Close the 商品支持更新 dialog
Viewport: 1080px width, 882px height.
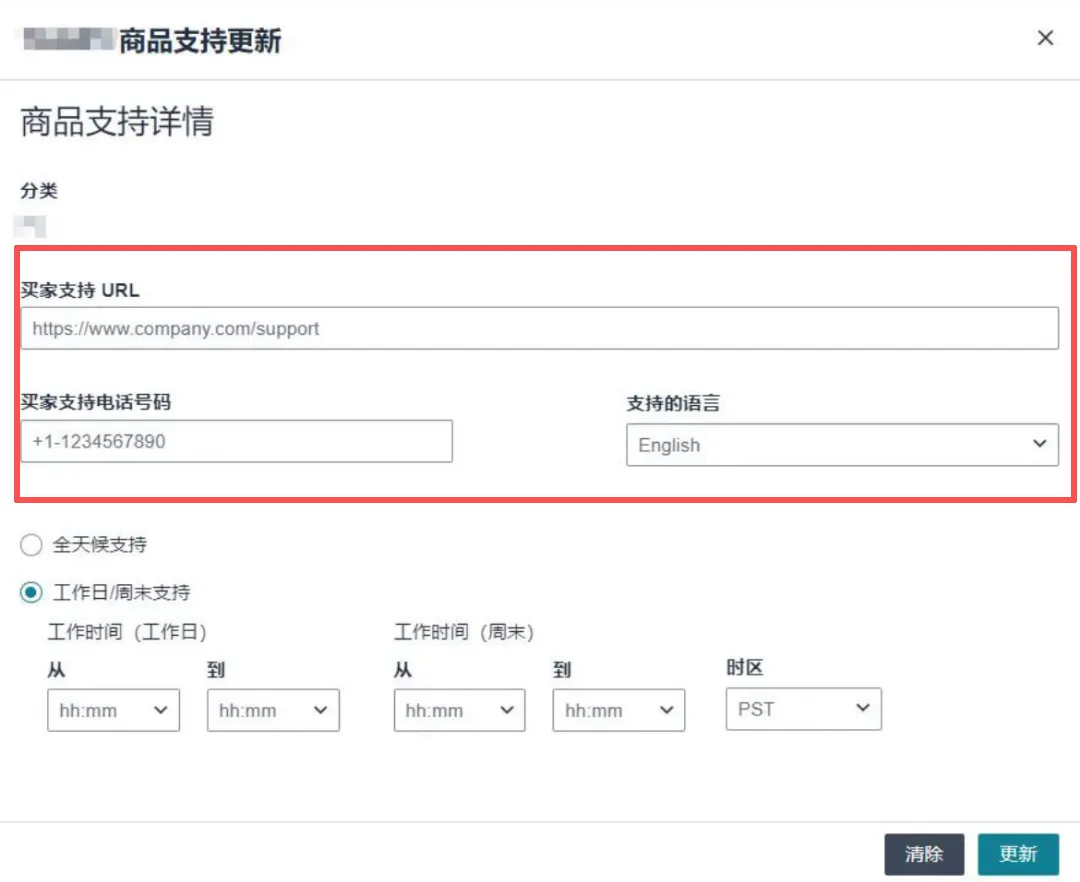tap(1045, 38)
